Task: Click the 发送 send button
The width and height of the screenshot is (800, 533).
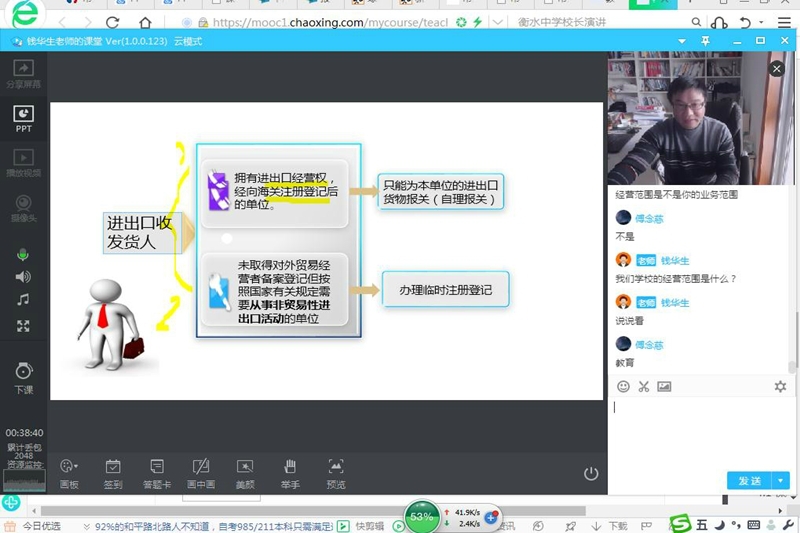Action: [749, 480]
